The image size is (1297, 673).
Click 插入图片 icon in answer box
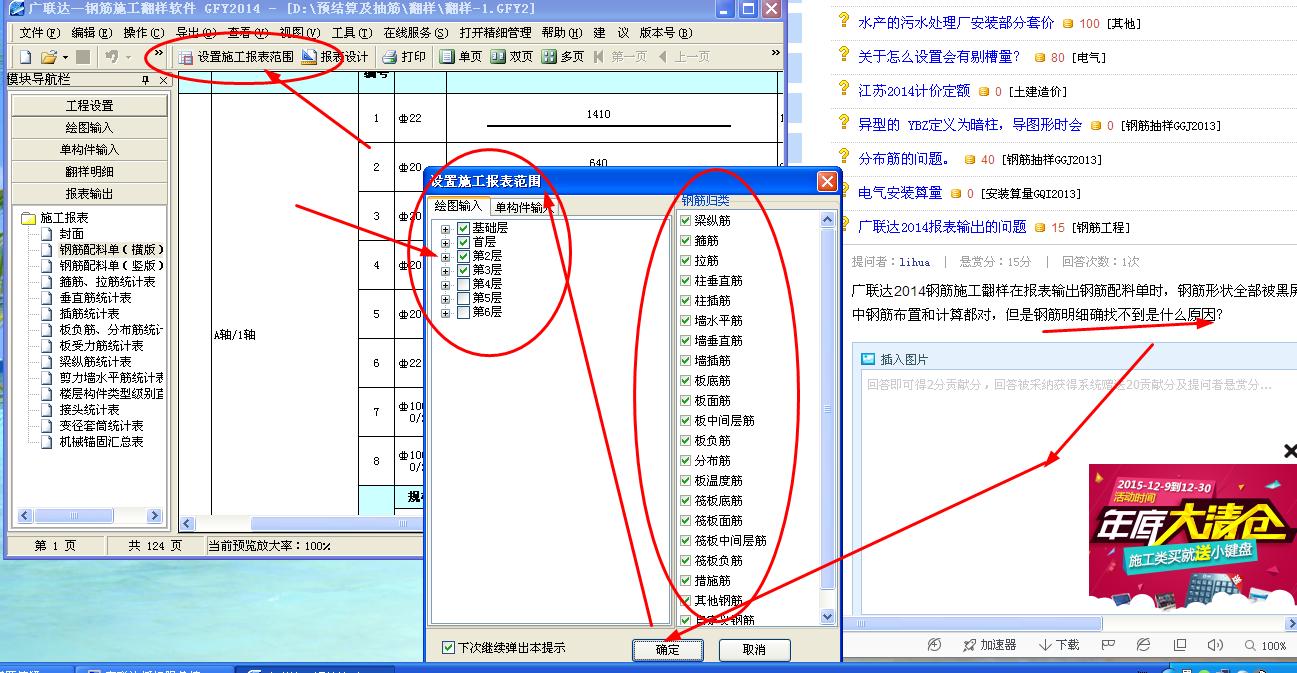click(x=868, y=359)
